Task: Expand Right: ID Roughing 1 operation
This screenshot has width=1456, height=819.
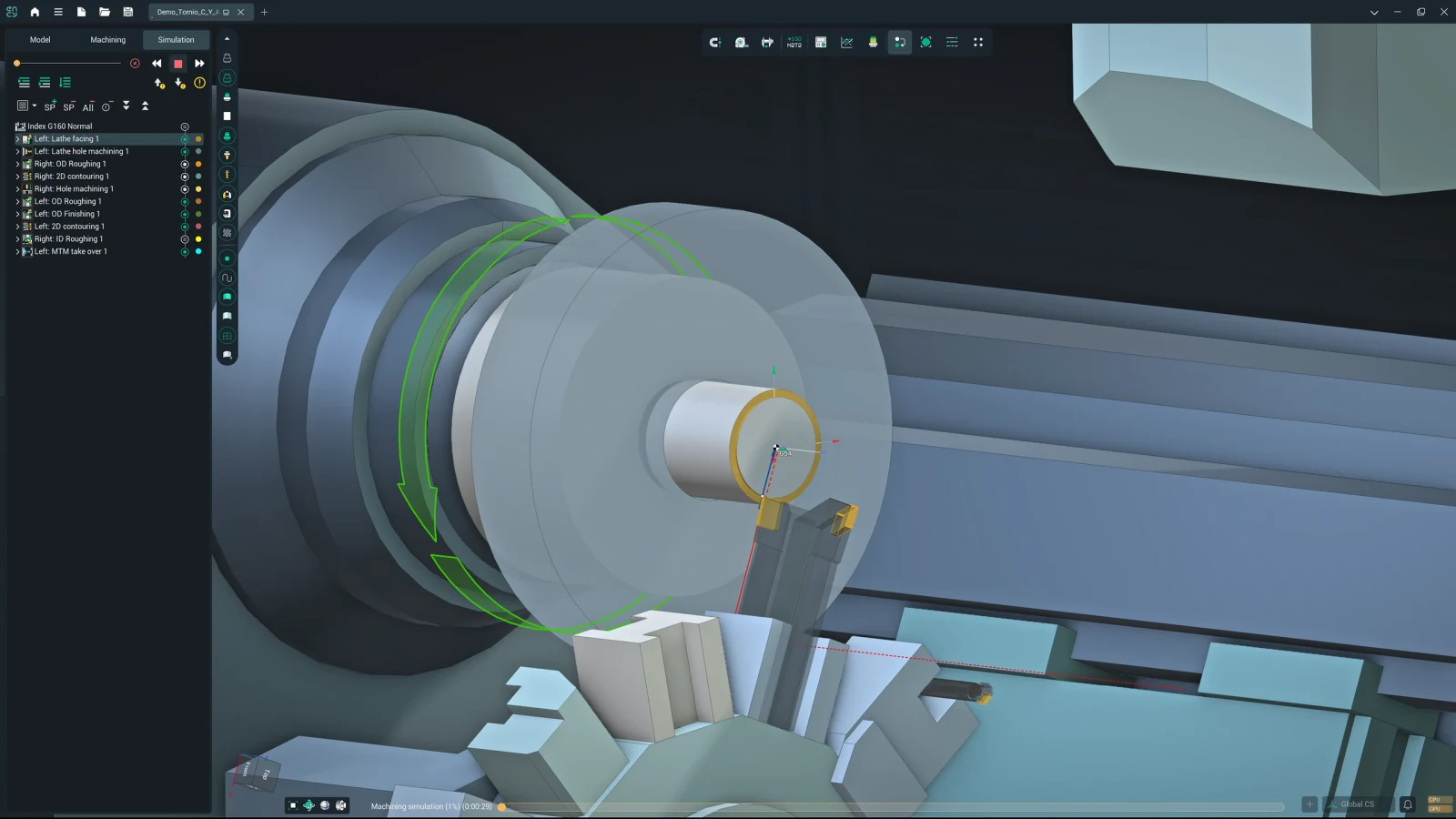Action: click(17, 239)
